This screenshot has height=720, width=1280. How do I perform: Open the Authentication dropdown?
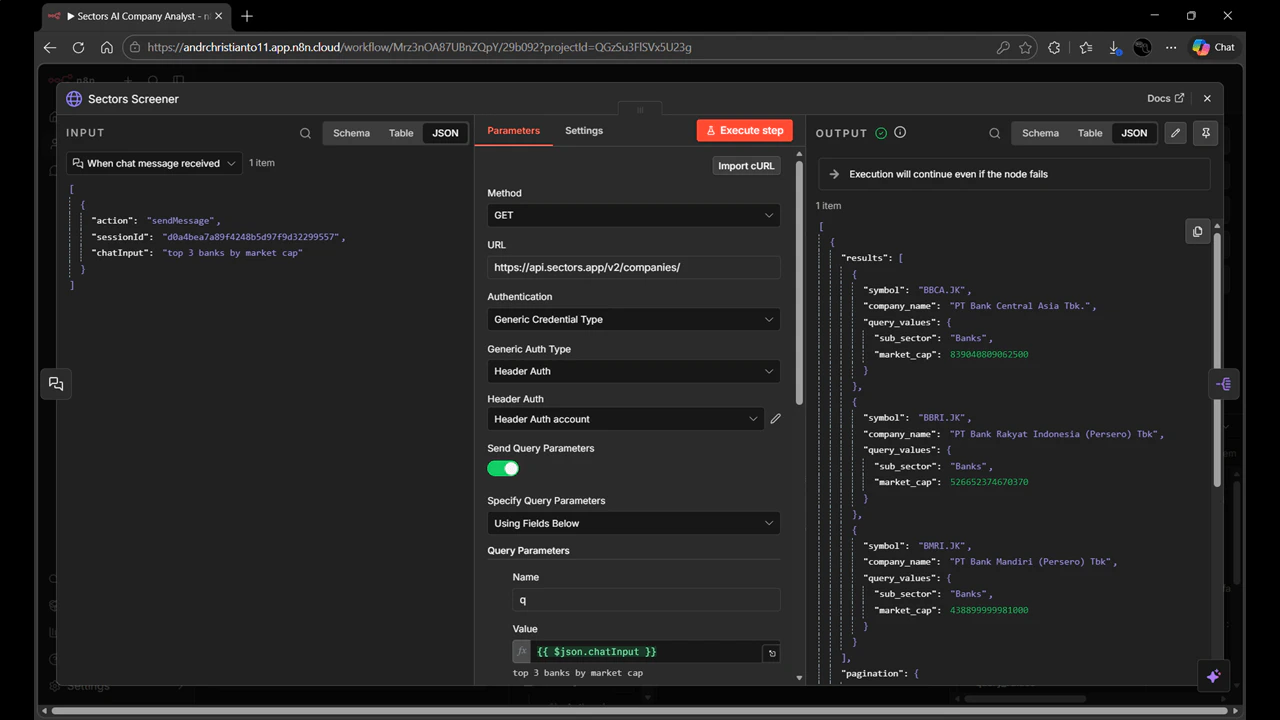coord(634,319)
